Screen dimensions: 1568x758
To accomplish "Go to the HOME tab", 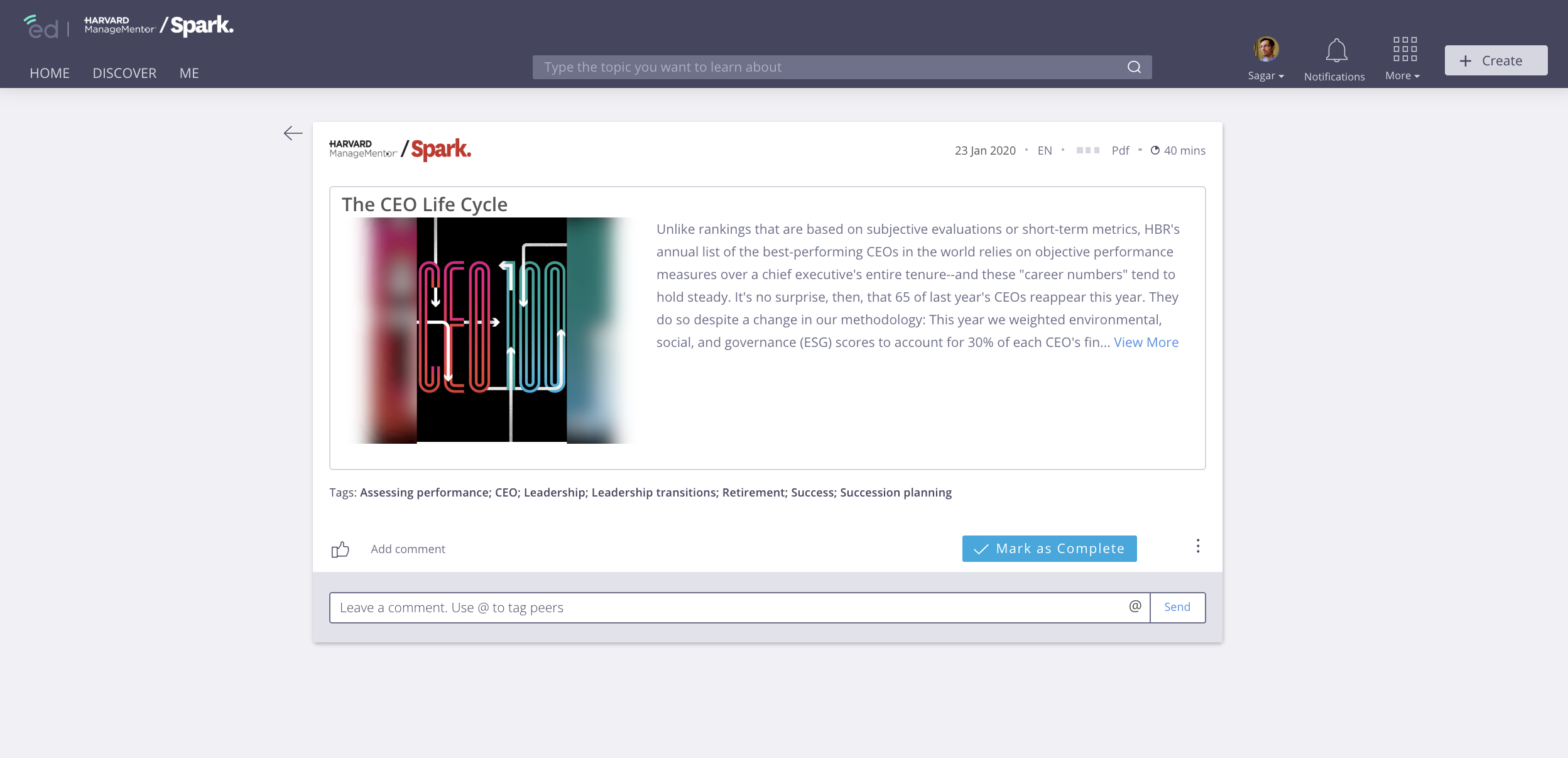I will point(50,74).
